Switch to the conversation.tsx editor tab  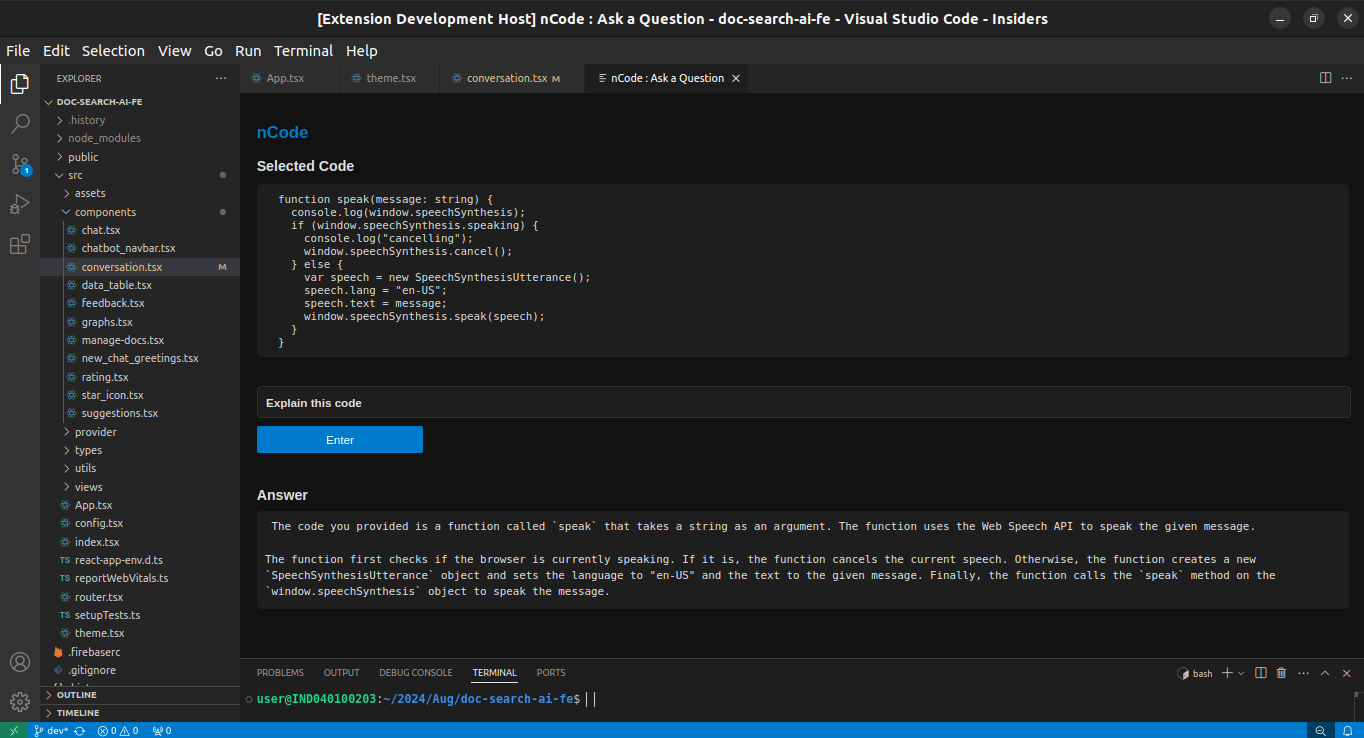(512, 78)
